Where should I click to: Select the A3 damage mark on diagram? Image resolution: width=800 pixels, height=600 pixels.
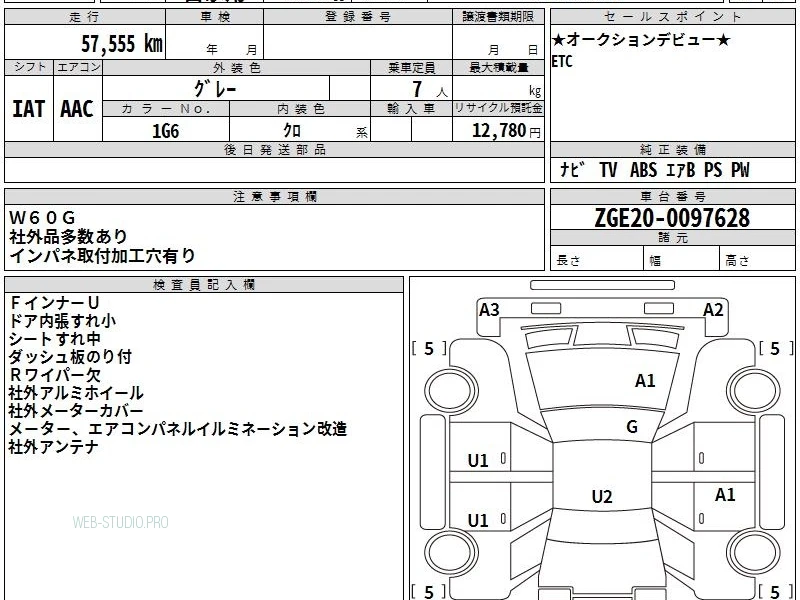tap(489, 310)
